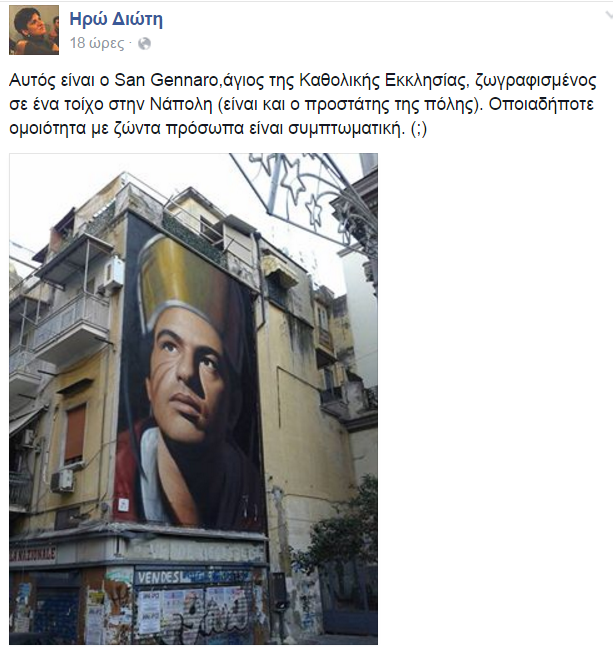The width and height of the screenshot is (613, 655).
Task: Expand the post options chevron at top right
Action: 609,15
